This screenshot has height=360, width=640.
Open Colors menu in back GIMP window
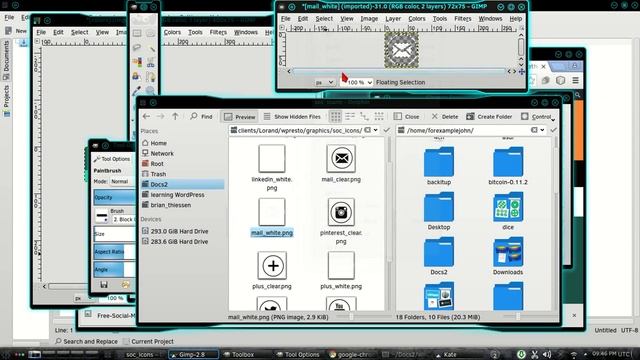pos(172,32)
